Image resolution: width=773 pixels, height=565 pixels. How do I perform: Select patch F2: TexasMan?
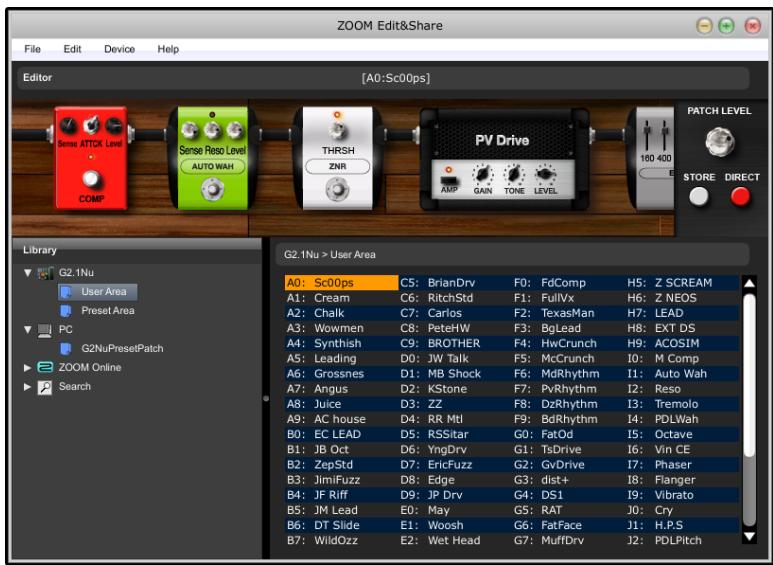pos(568,313)
